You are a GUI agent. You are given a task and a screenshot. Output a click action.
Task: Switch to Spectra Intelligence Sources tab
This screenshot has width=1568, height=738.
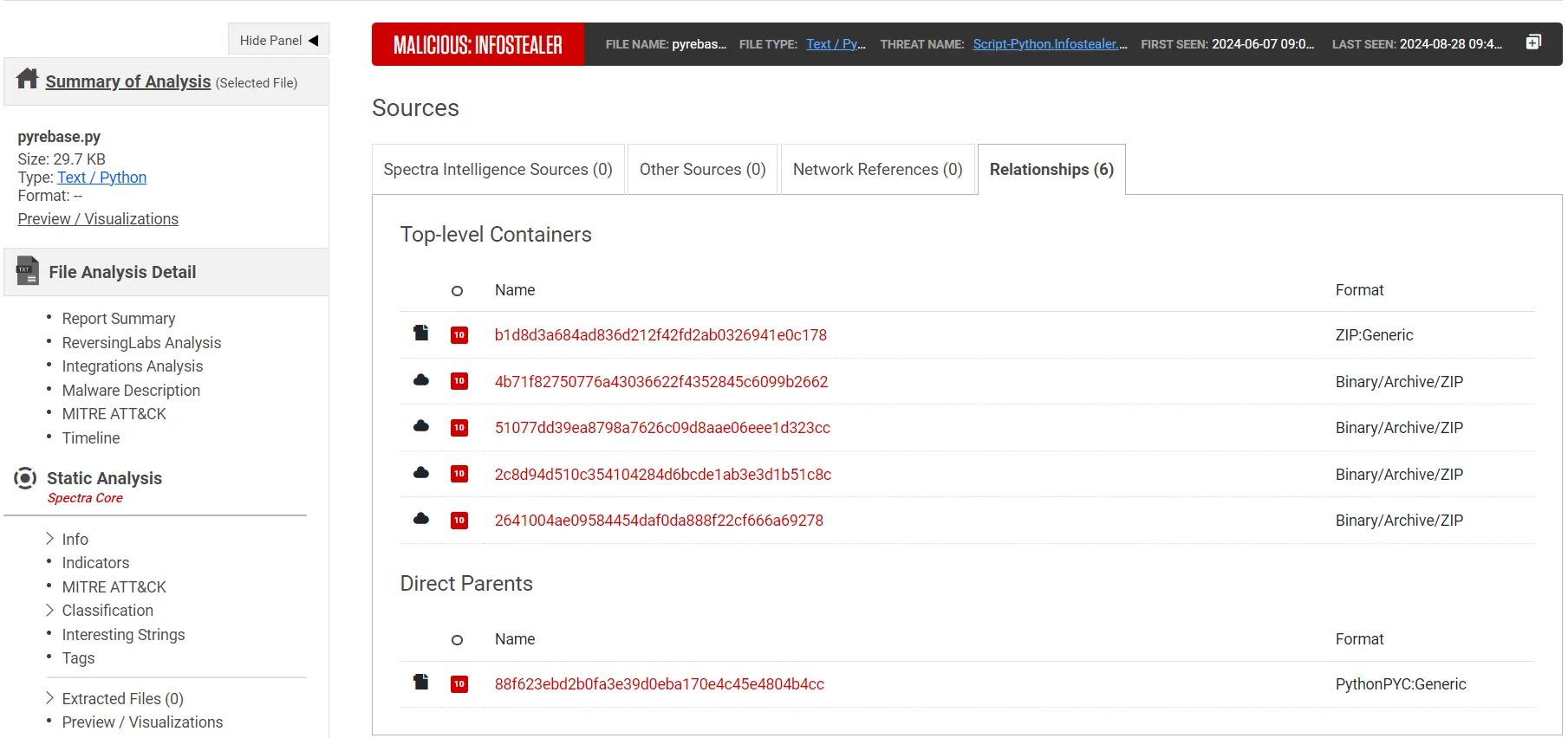[x=498, y=170]
